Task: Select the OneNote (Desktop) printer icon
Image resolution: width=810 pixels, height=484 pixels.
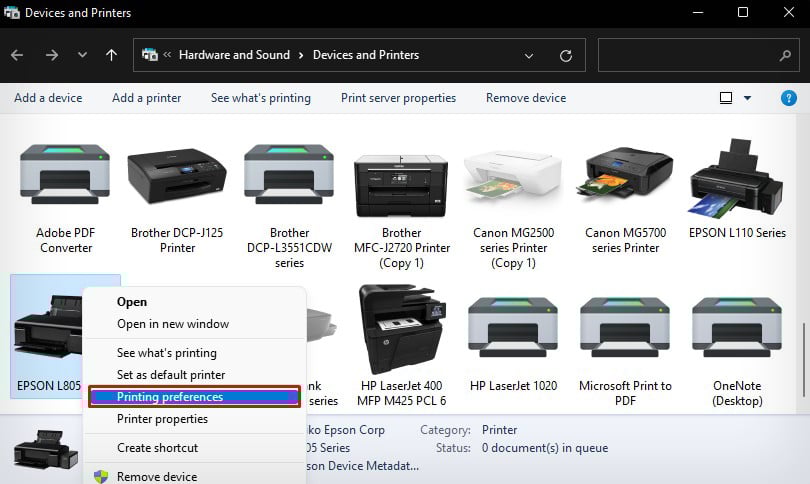Action: coord(737,327)
